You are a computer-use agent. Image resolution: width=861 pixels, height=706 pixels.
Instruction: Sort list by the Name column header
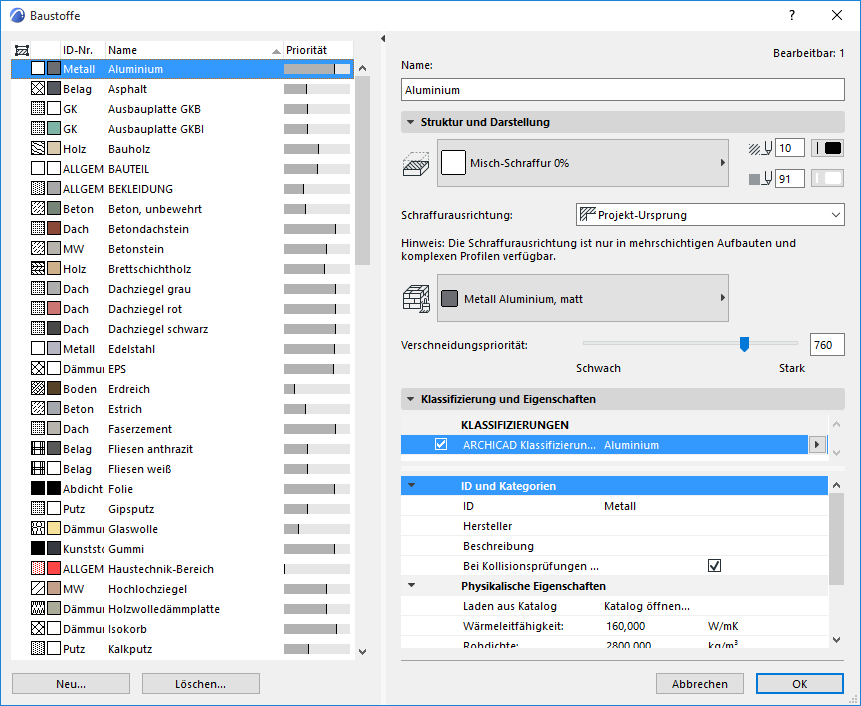(194, 51)
